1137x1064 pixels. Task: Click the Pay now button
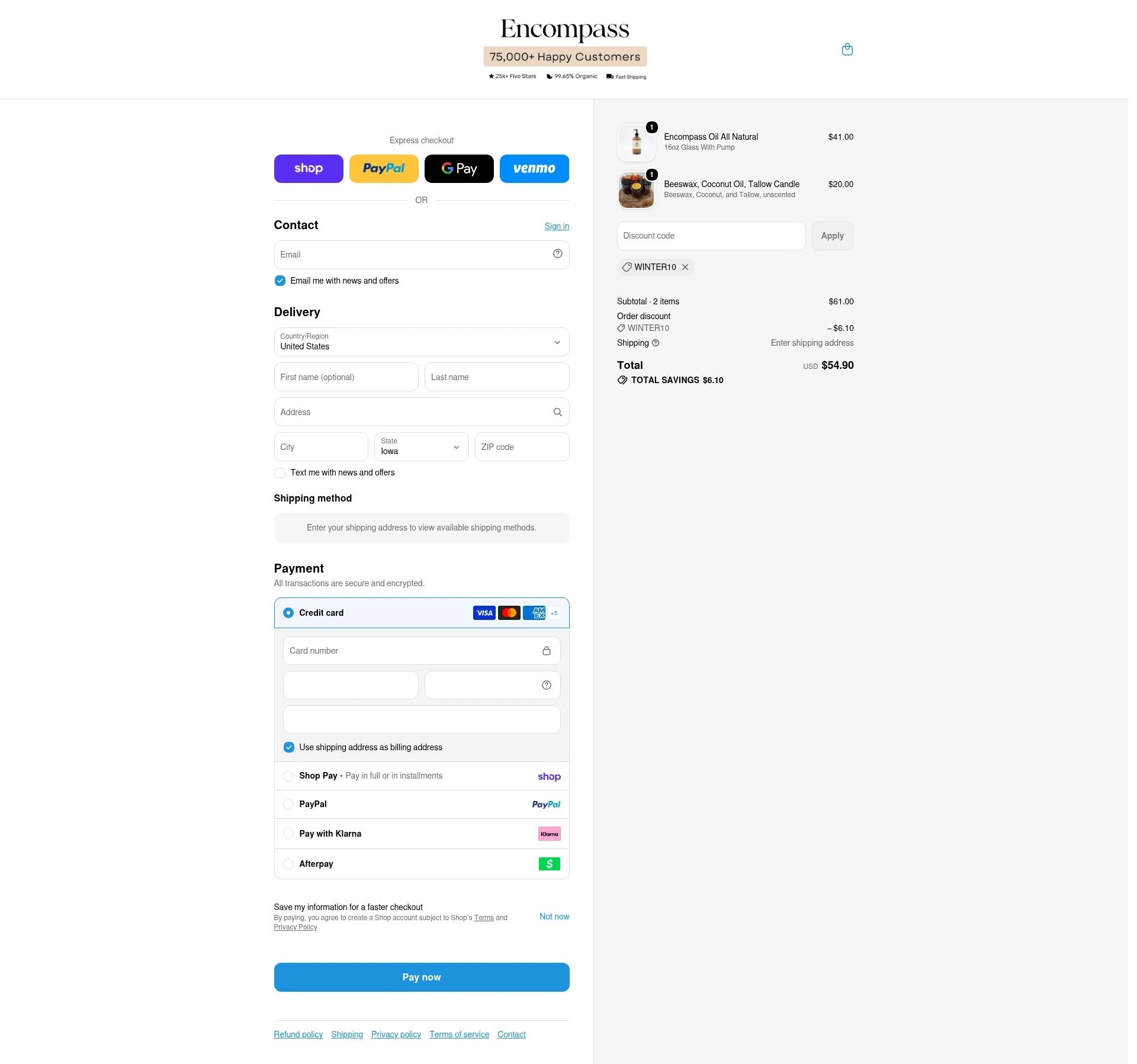422,977
